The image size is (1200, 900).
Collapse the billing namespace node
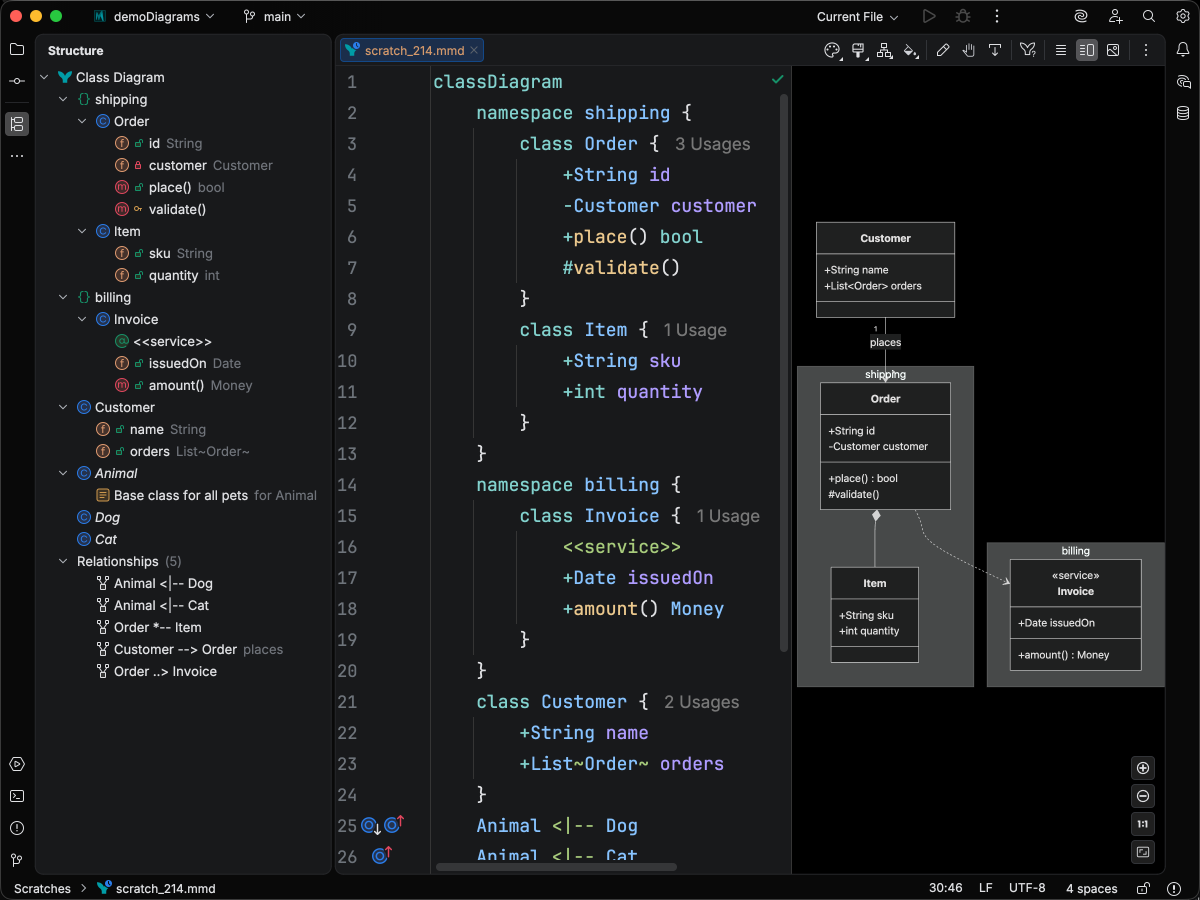point(64,297)
